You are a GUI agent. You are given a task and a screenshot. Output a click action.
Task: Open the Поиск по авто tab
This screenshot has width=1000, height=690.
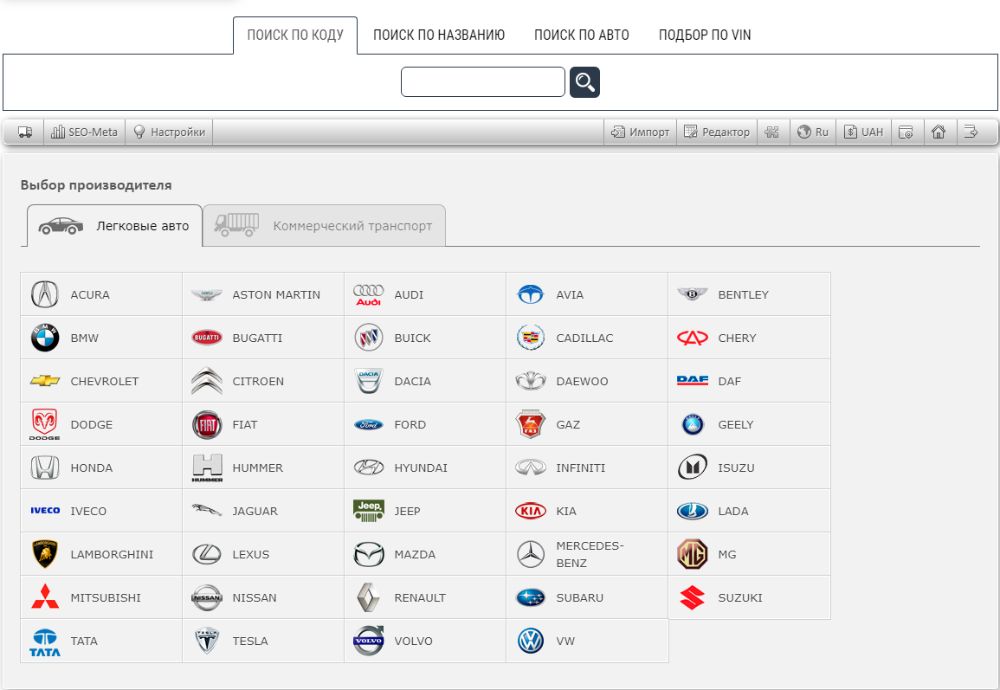582,35
